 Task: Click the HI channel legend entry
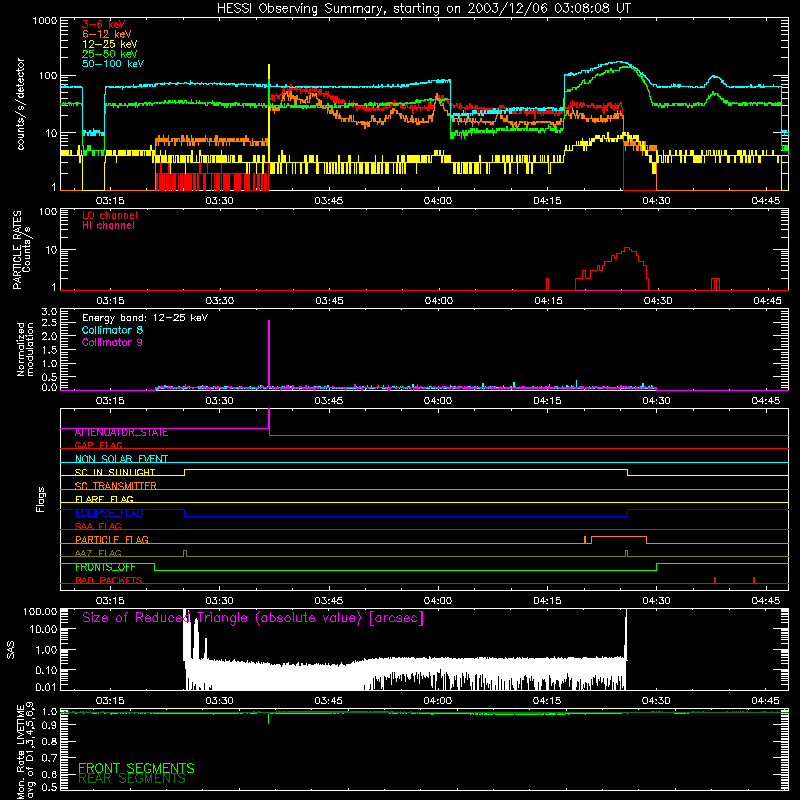[108, 226]
